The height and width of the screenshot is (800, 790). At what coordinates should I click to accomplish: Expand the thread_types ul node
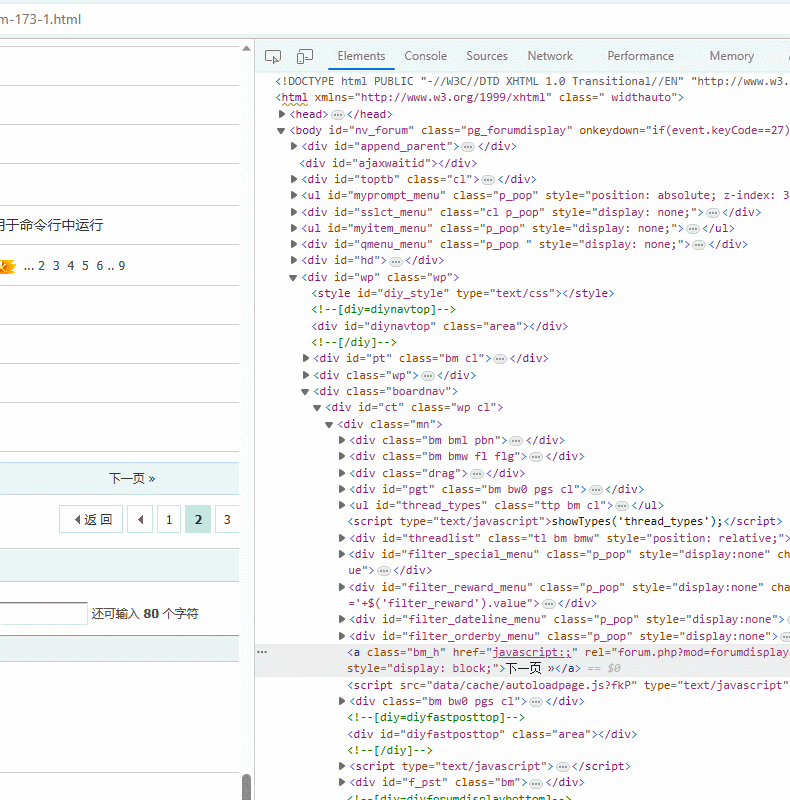342,505
